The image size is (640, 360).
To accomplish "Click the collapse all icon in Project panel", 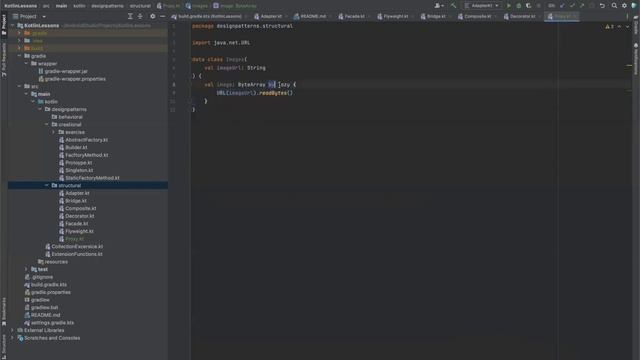I will (x=140, y=16).
